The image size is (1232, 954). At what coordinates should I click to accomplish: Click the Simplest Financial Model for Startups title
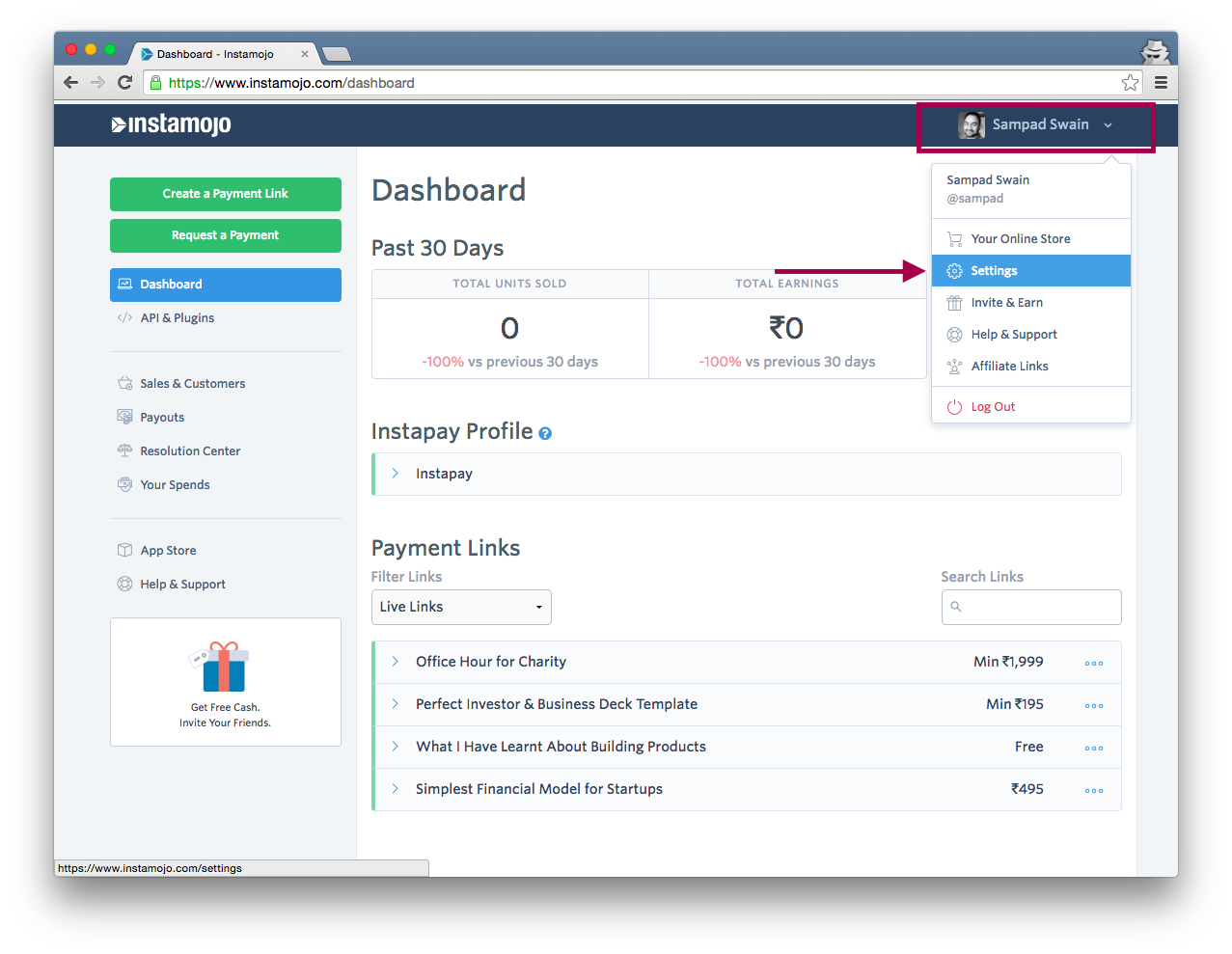[539, 789]
